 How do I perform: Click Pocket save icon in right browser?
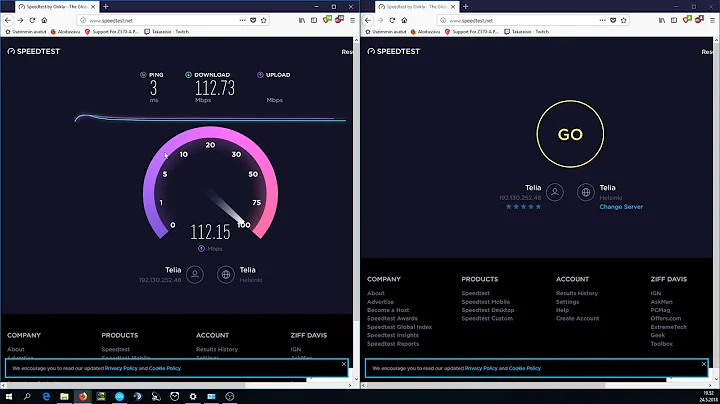coord(613,20)
